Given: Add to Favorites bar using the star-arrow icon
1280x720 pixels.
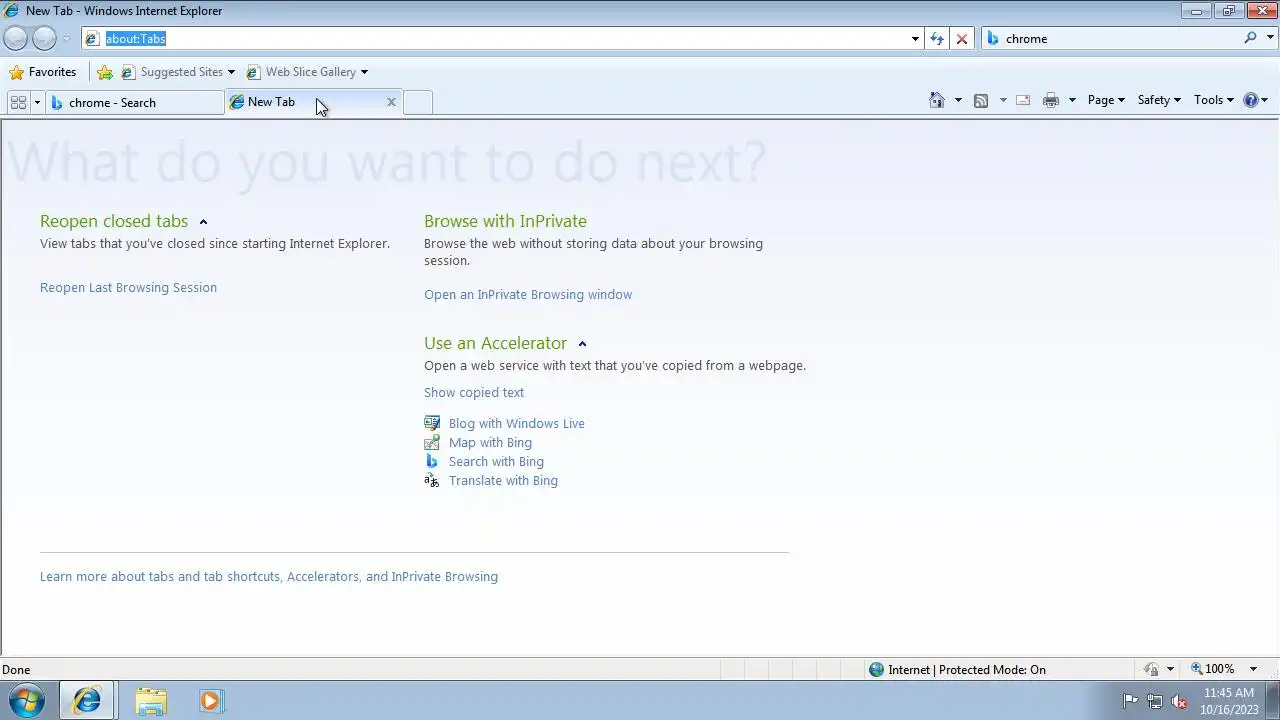Looking at the screenshot, I should 105,72.
